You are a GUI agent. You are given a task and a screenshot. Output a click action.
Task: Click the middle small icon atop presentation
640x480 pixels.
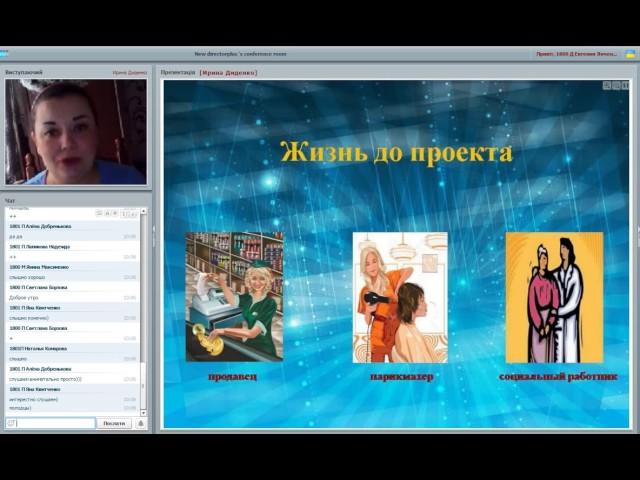[x=616, y=85]
